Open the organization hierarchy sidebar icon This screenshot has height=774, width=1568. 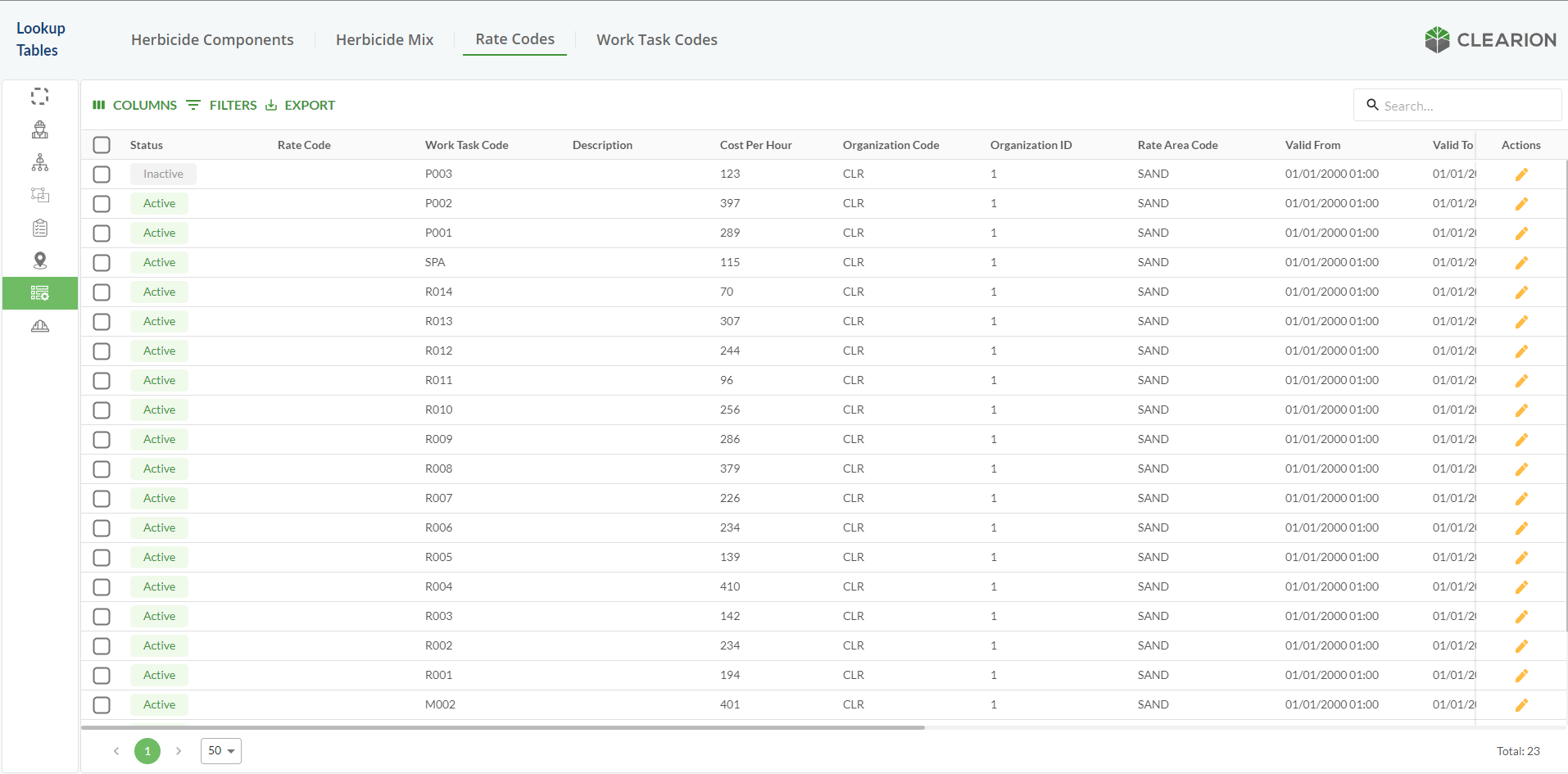pos(39,162)
